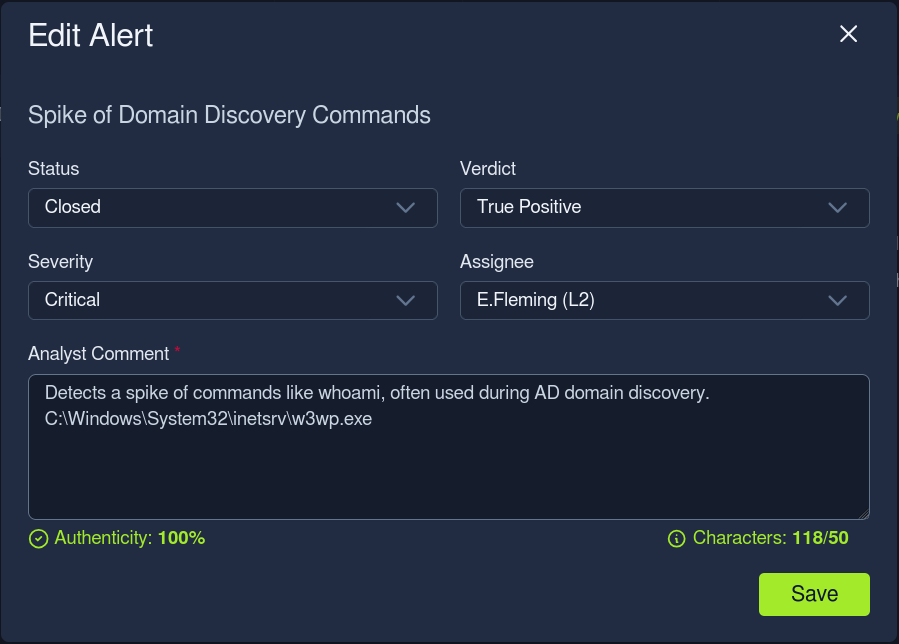The height and width of the screenshot is (644, 899).
Task: Click the Spike of Domain Discovery Commands title
Action: pos(229,115)
